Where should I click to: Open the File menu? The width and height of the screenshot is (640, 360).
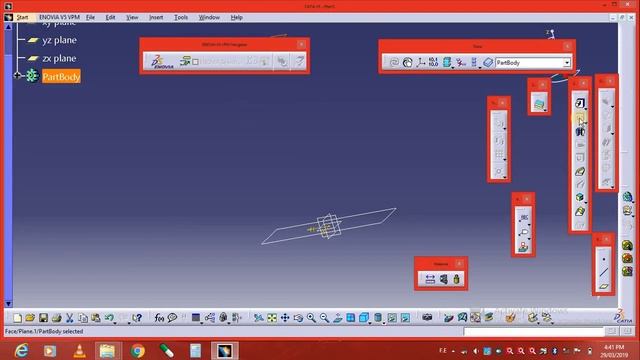click(x=90, y=17)
